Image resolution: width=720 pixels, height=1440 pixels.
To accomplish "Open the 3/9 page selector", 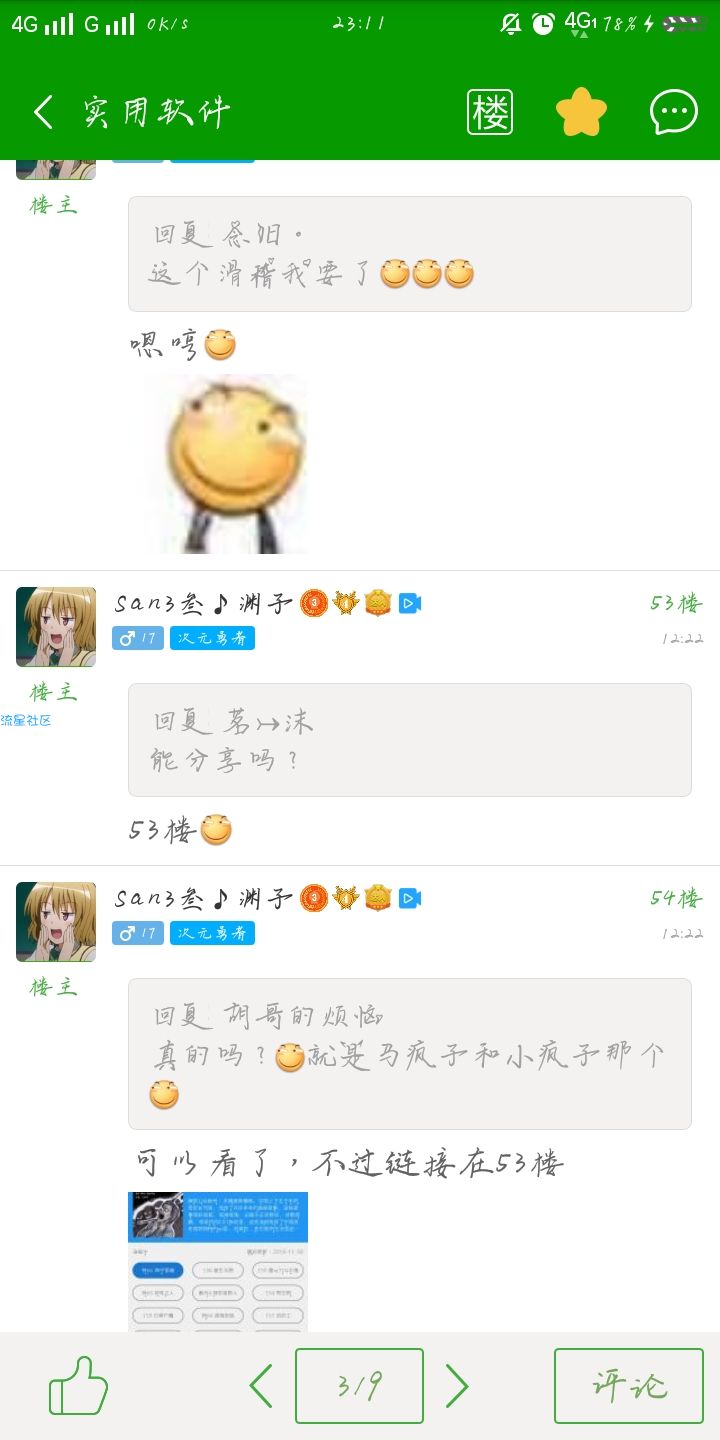I will [359, 1386].
